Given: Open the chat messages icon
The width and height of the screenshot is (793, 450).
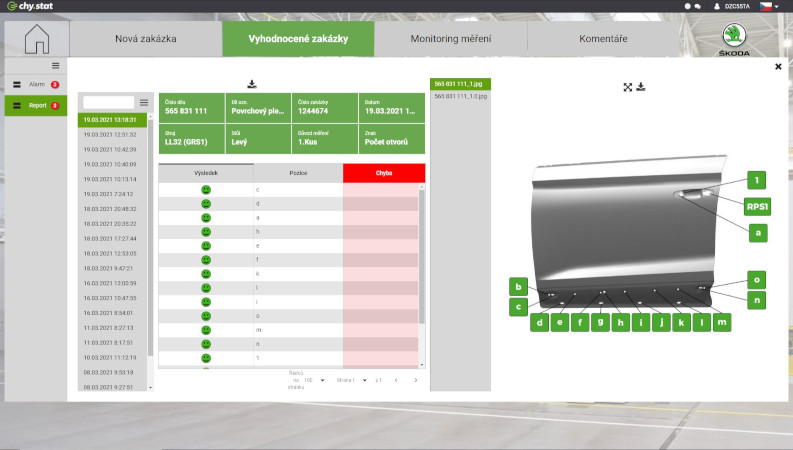Looking at the screenshot, I should pyautogui.click(x=697, y=6).
